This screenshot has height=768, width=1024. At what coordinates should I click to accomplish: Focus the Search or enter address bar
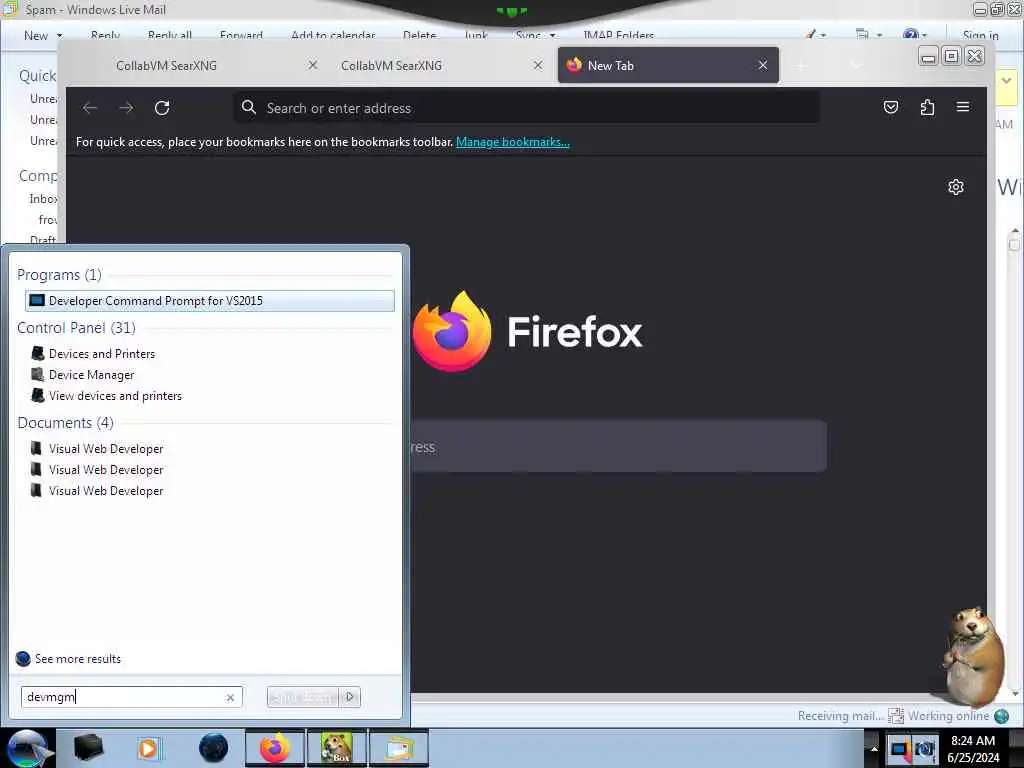[x=526, y=108]
